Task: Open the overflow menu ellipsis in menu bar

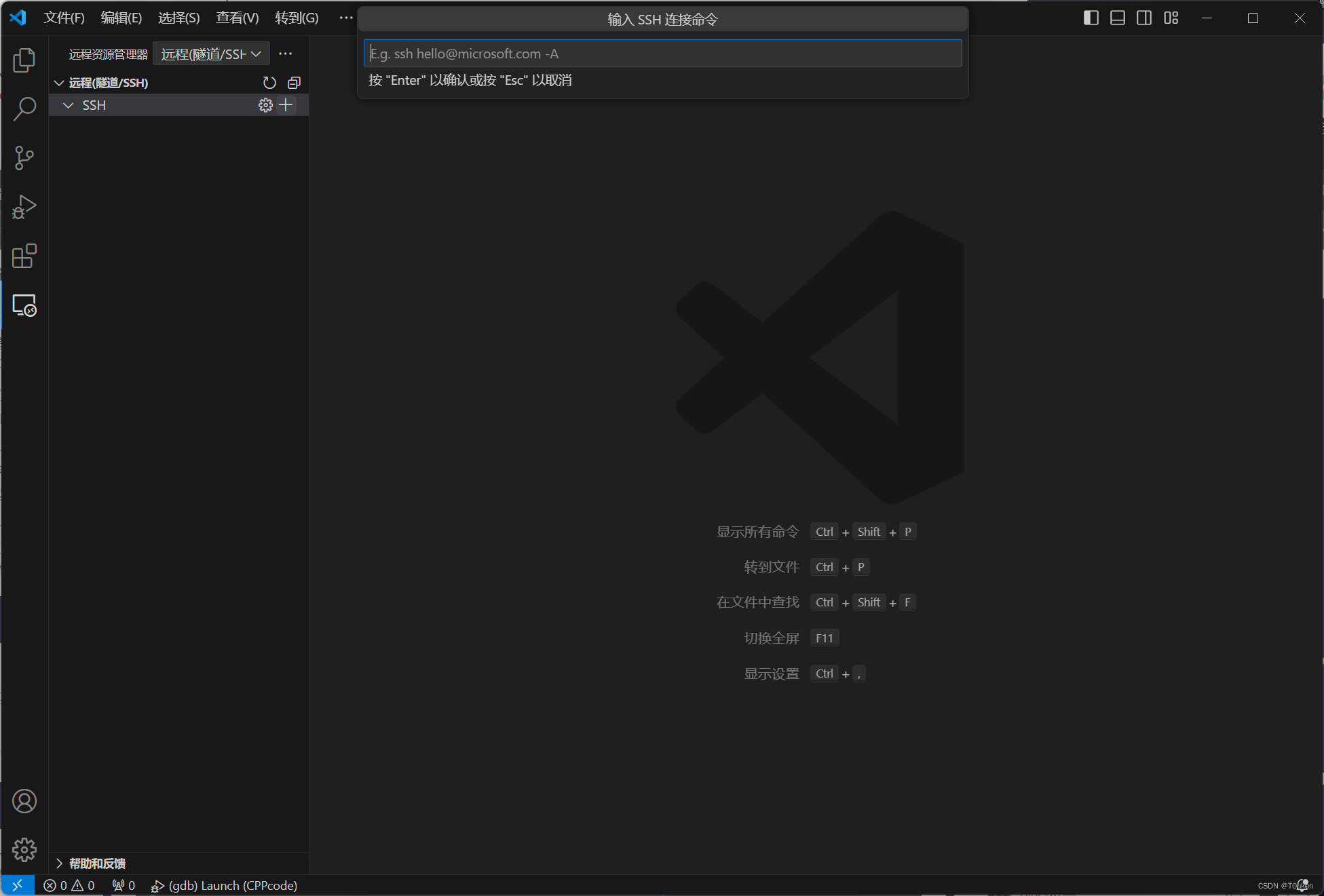Action: tap(346, 18)
